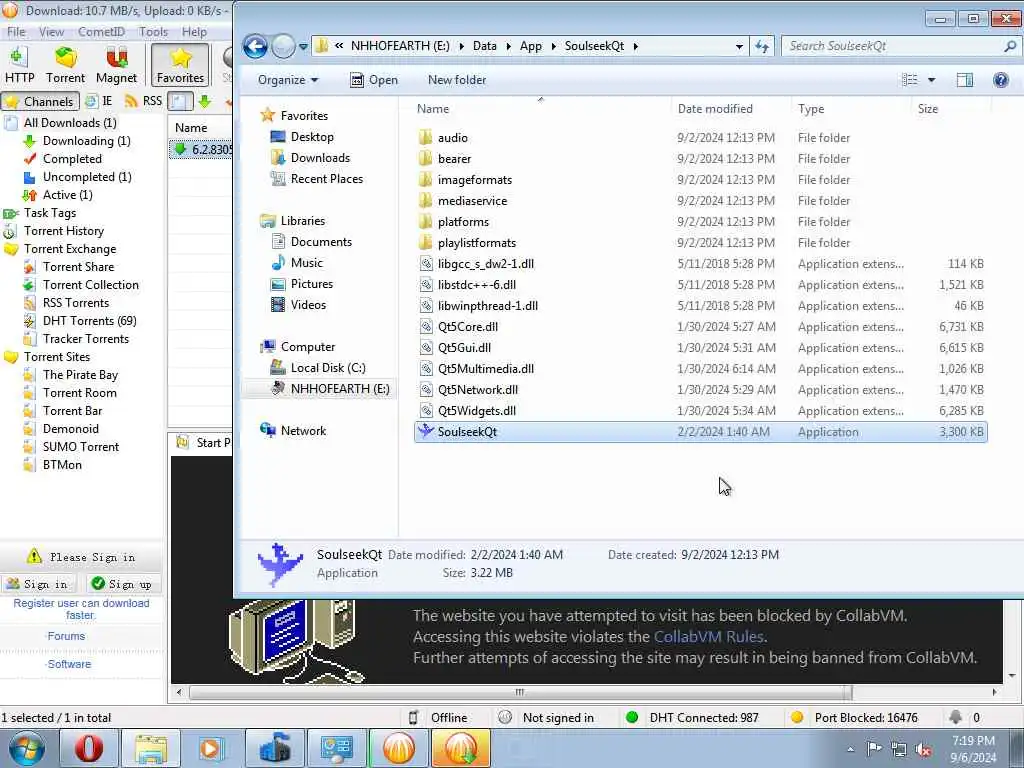
Task: Click the HTTP download toolbar icon in BitComet
Action: coord(20,65)
